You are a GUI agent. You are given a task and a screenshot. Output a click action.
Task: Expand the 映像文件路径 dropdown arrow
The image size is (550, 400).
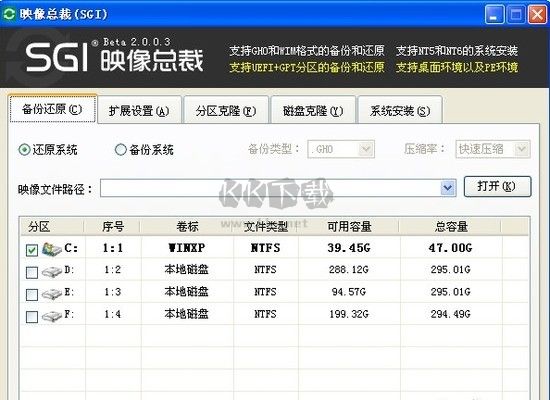(x=448, y=188)
